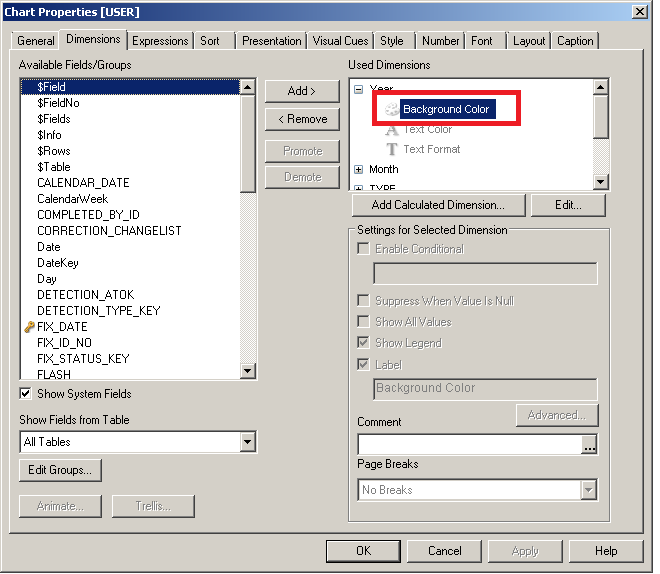This screenshot has width=660, height=574.
Task: Select DateKey field
Action: [x=130, y=263]
